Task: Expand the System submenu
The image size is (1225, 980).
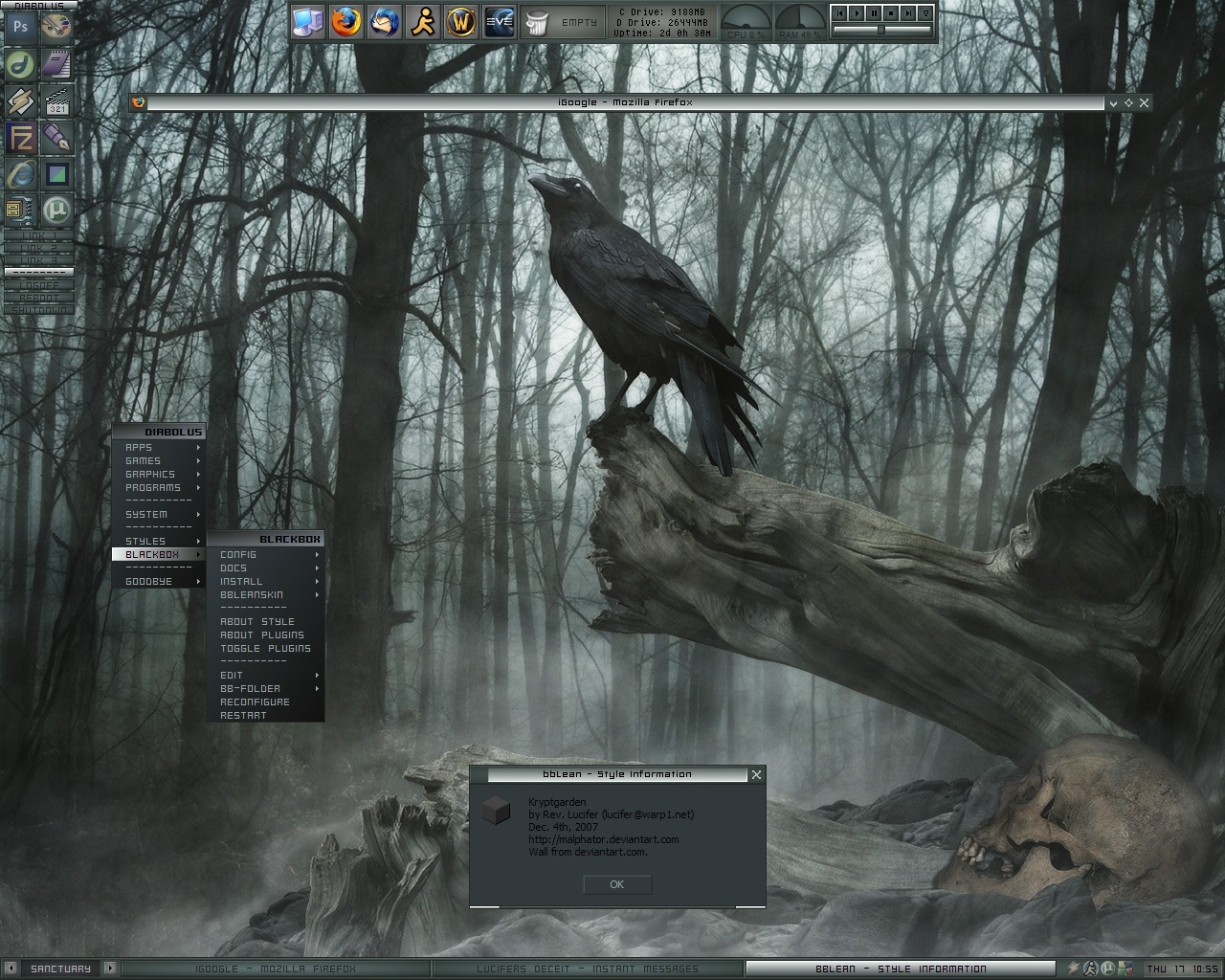Action: [159, 514]
